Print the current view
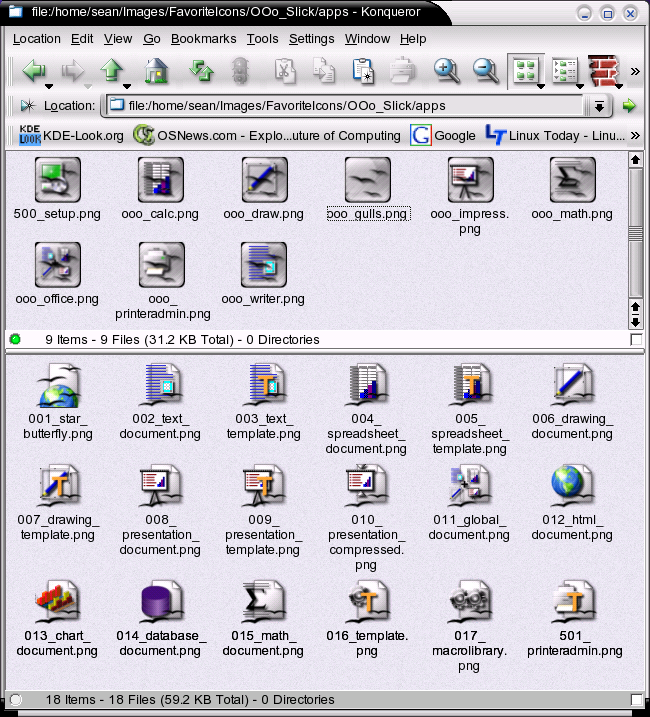Viewport: 650px width, 717px height. [402, 71]
